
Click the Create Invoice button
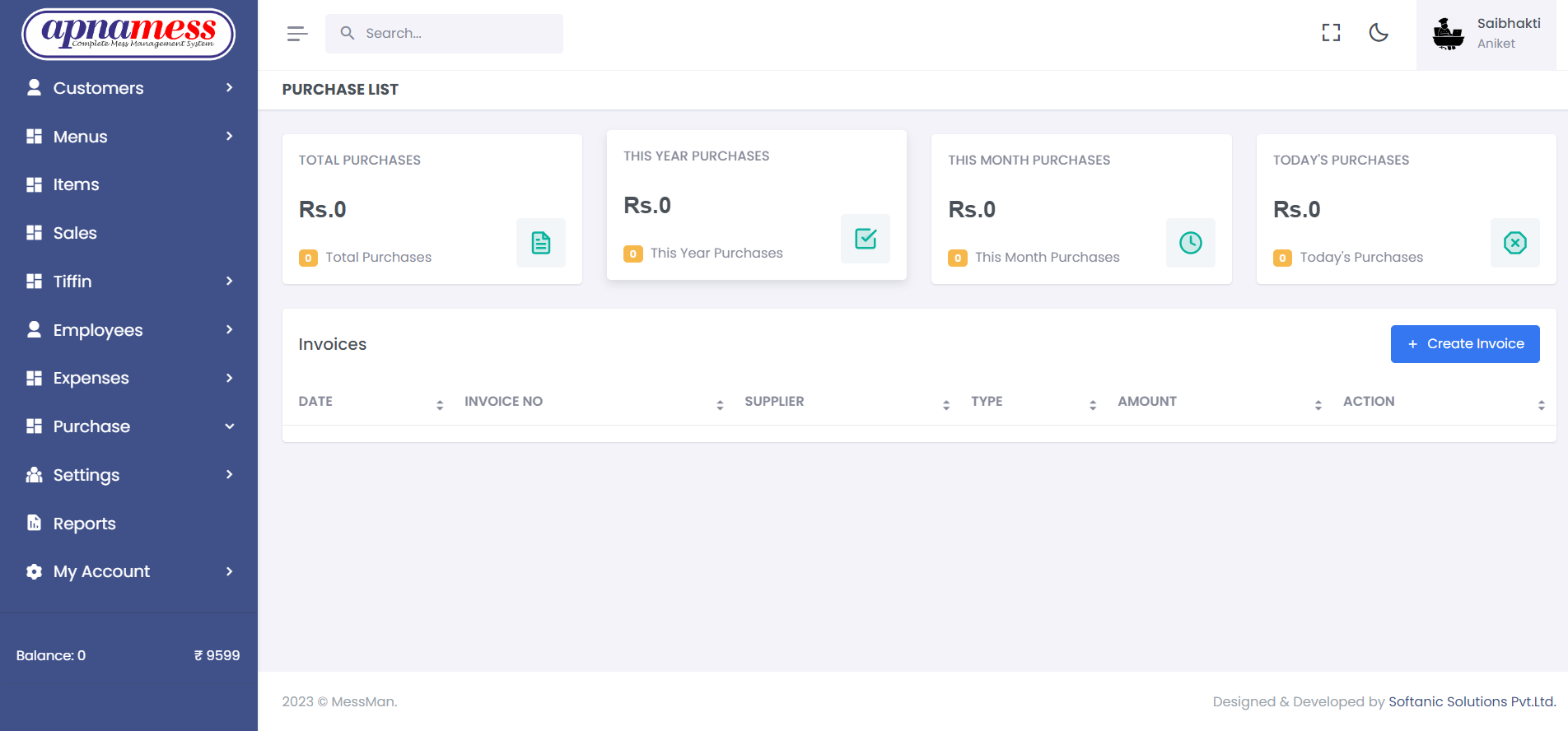[x=1465, y=344]
